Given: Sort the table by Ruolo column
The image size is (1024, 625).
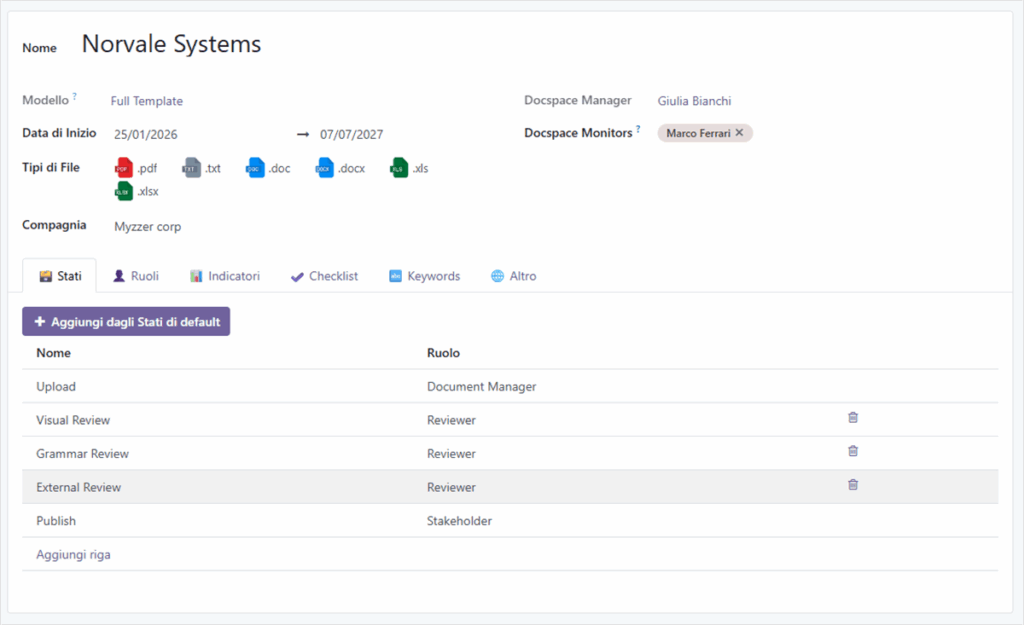Looking at the screenshot, I should pos(443,353).
